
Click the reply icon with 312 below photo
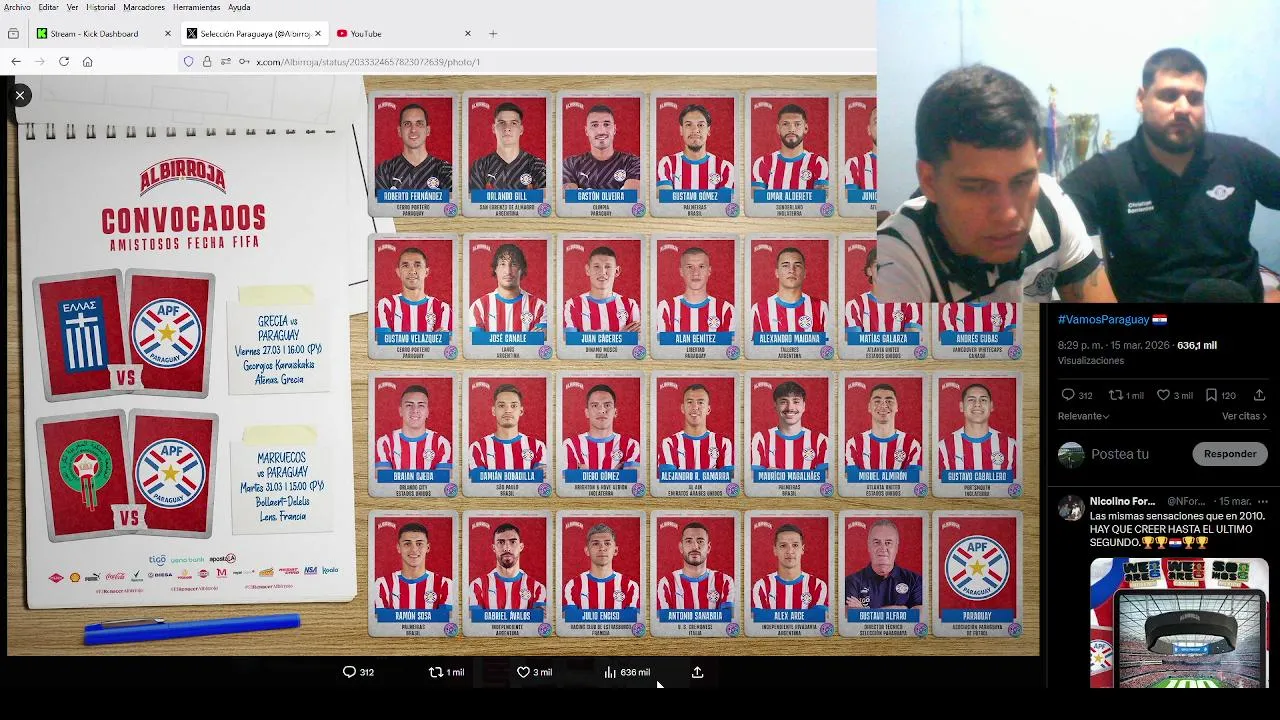click(349, 672)
